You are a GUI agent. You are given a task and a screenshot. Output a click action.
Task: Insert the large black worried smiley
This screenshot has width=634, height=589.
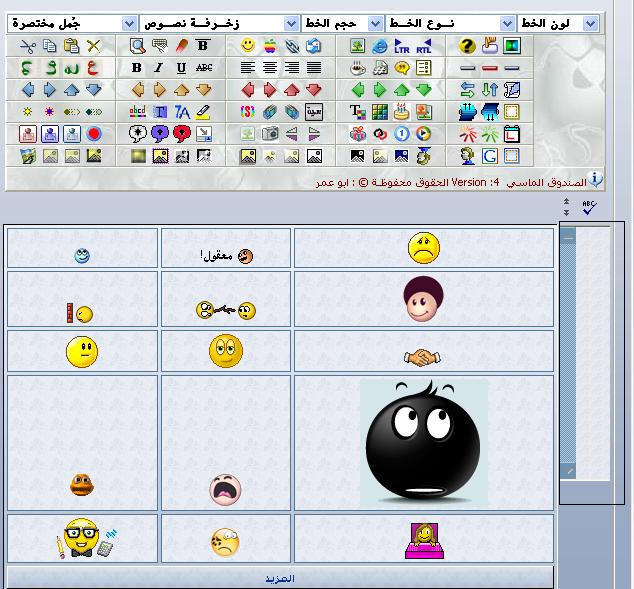click(x=424, y=441)
